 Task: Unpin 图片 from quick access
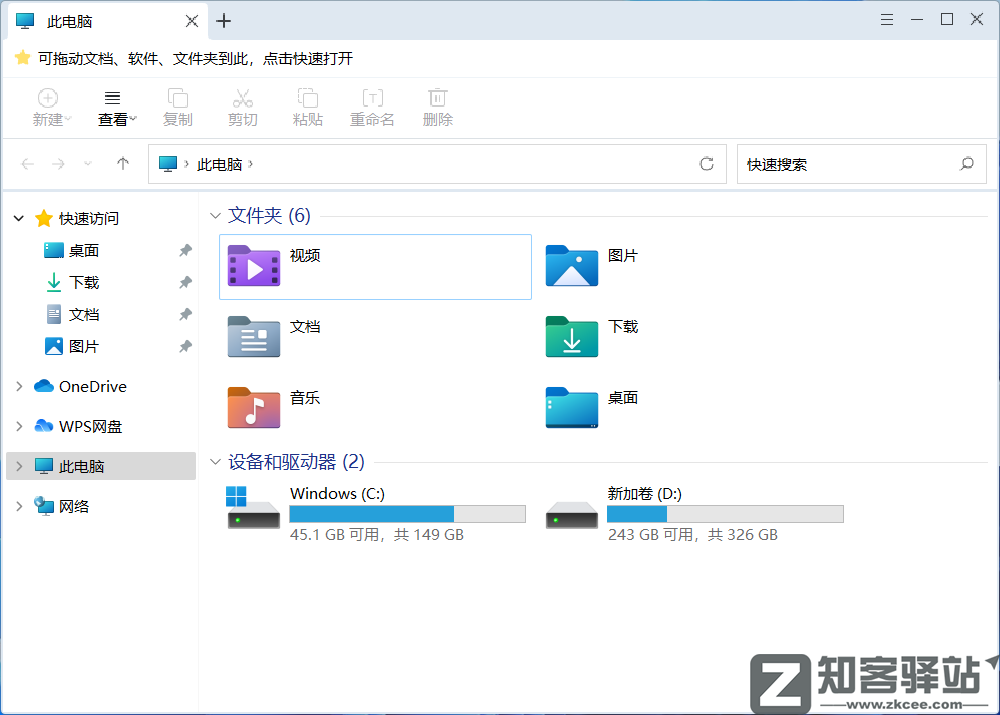pyautogui.click(x=184, y=346)
